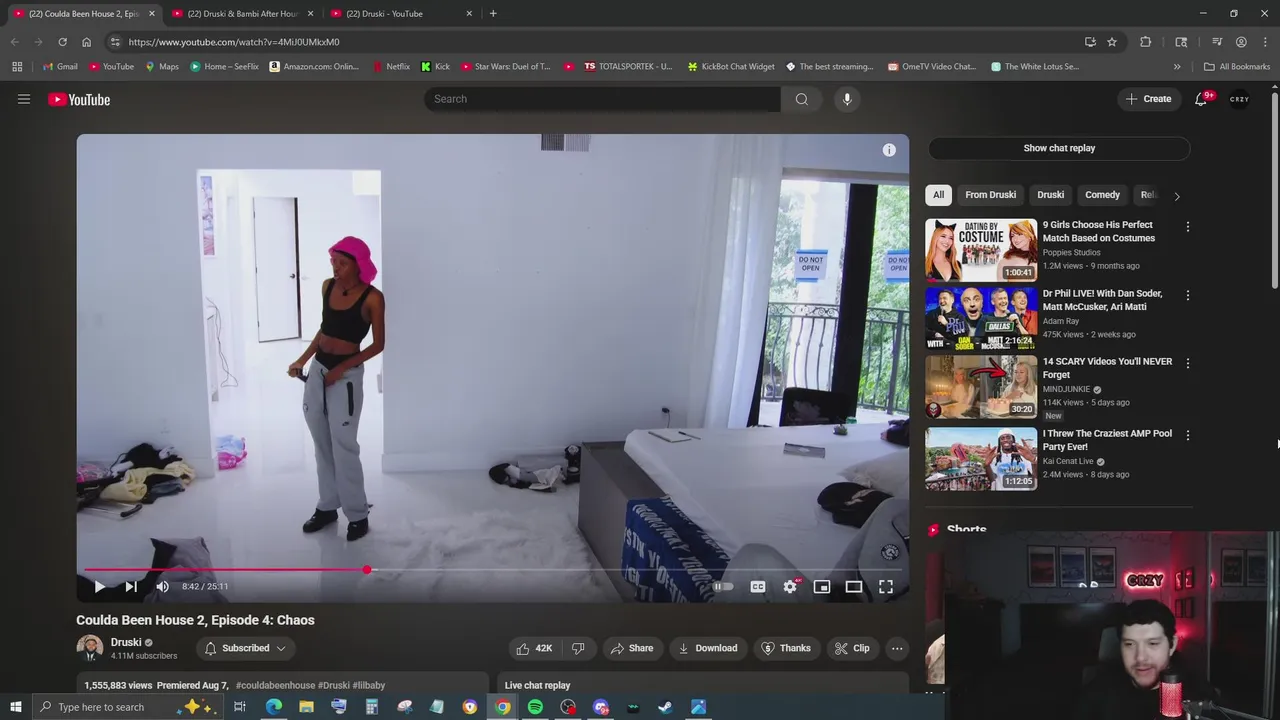The image size is (1280, 720).
Task: Like the video with 42K likes
Action: (x=534, y=648)
